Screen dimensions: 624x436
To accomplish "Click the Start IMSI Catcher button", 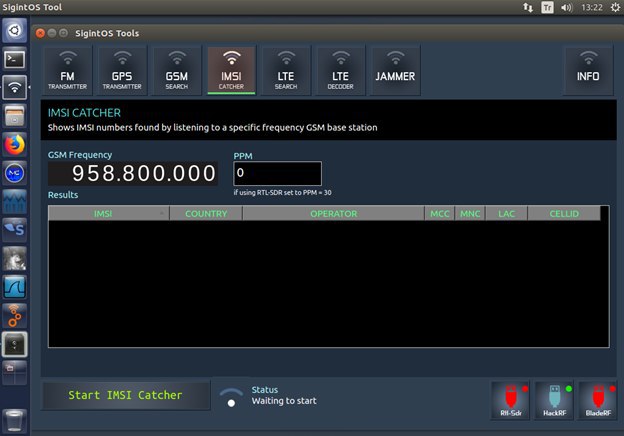I will [x=126, y=395].
